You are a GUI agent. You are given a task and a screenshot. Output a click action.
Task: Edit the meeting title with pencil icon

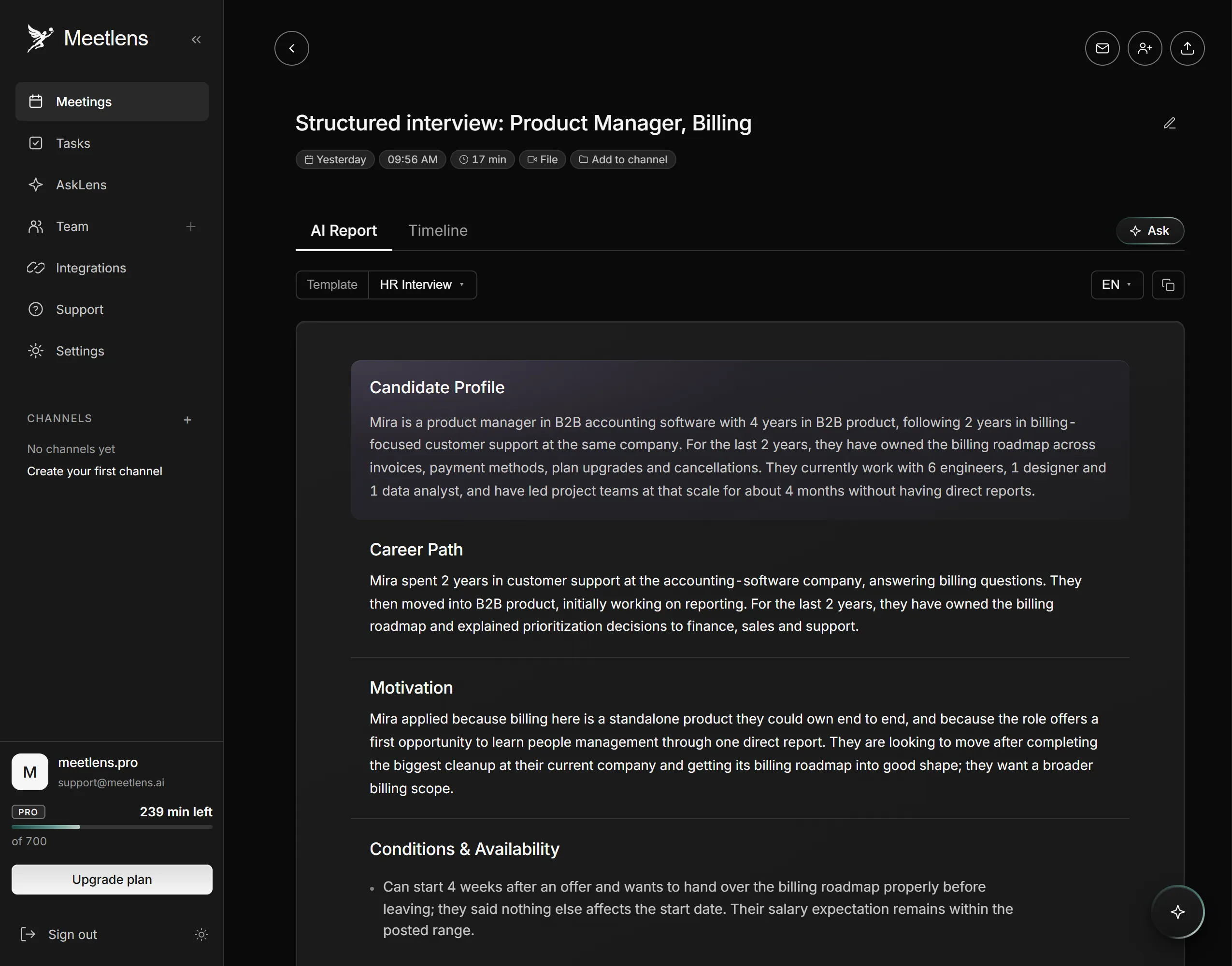[x=1170, y=123]
